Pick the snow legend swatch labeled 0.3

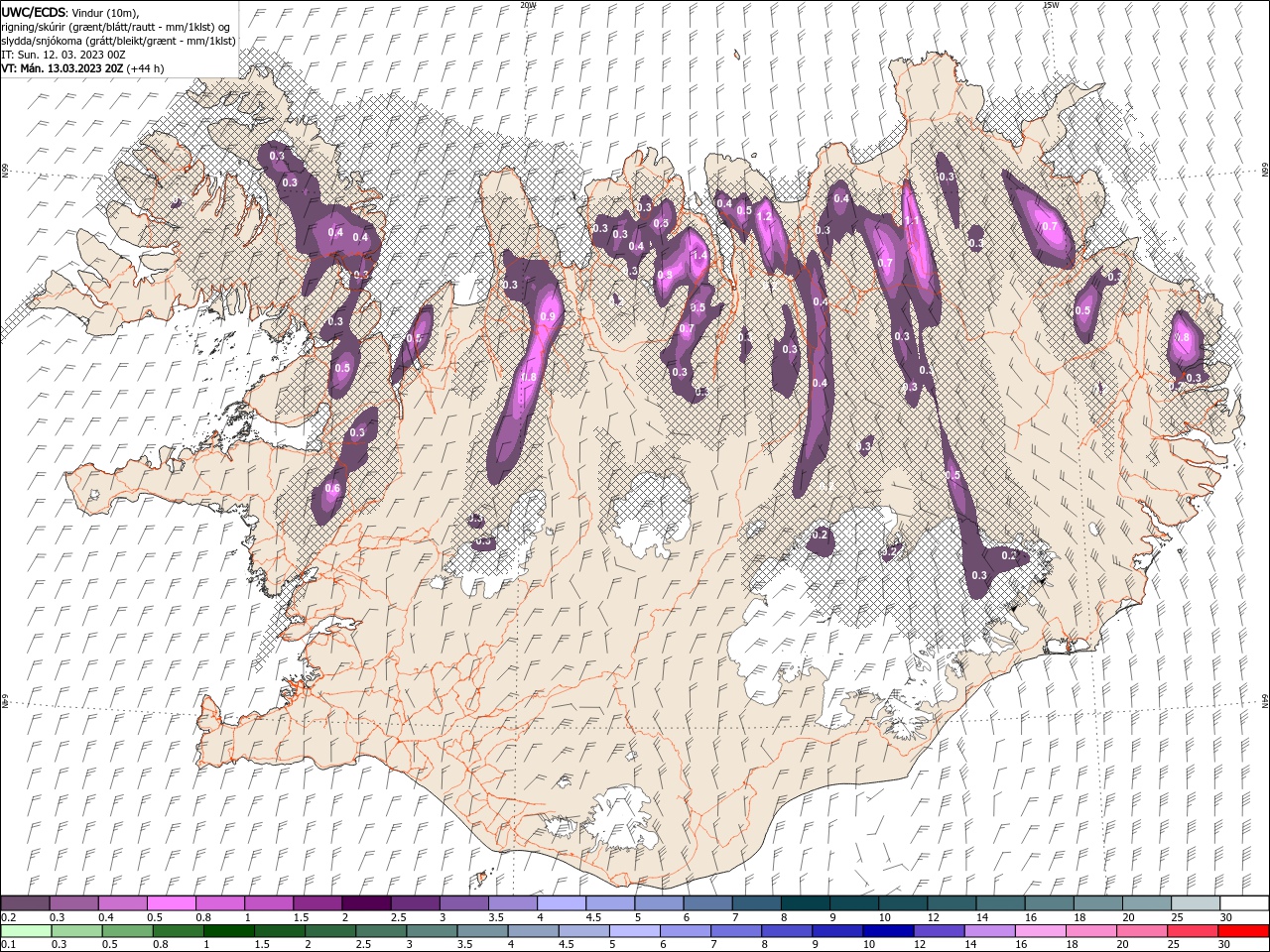tap(73, 903)
